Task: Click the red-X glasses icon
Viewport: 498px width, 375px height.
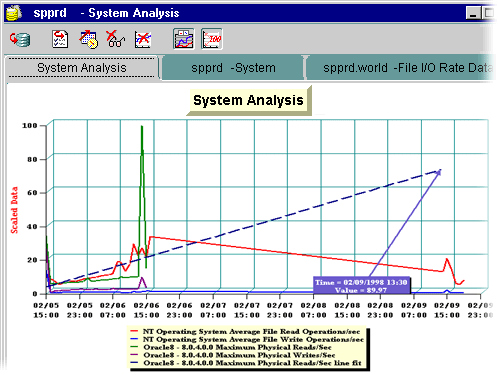Action: coord(115,39)
